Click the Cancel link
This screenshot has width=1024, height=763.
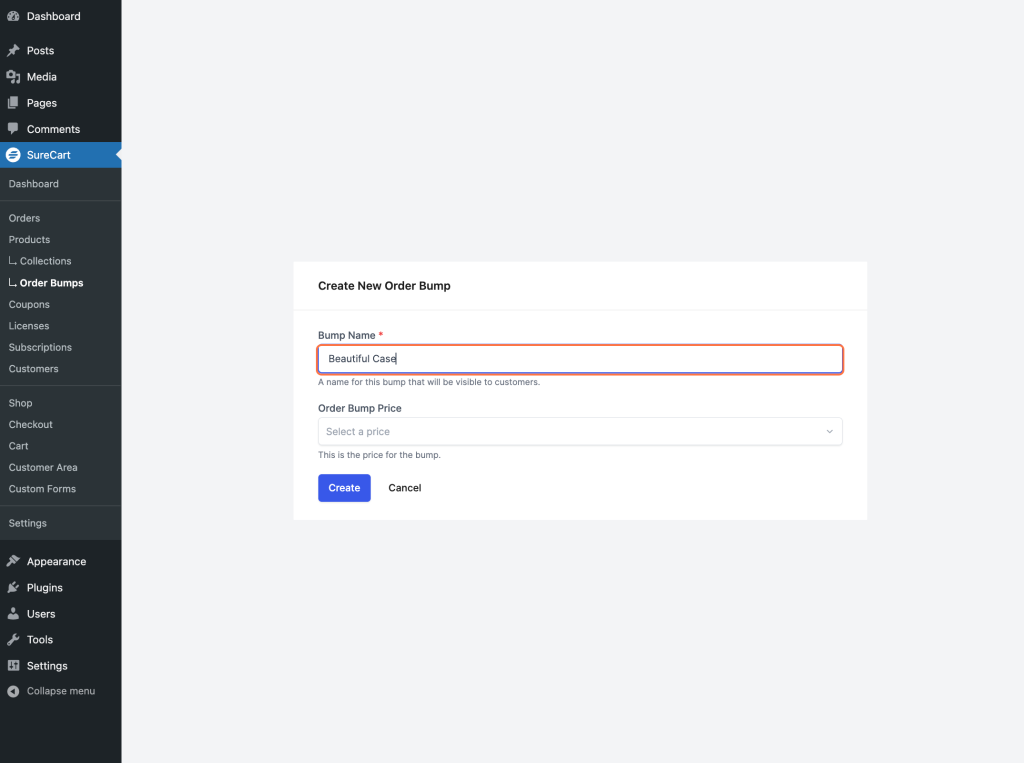405,488
